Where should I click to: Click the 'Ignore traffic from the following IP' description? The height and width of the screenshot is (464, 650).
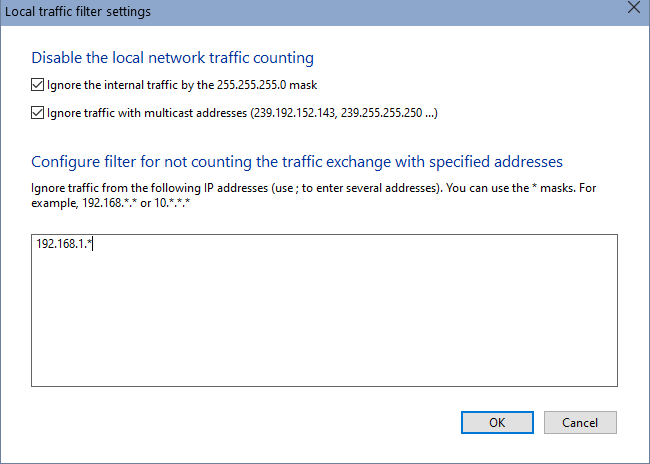[150, 187]
